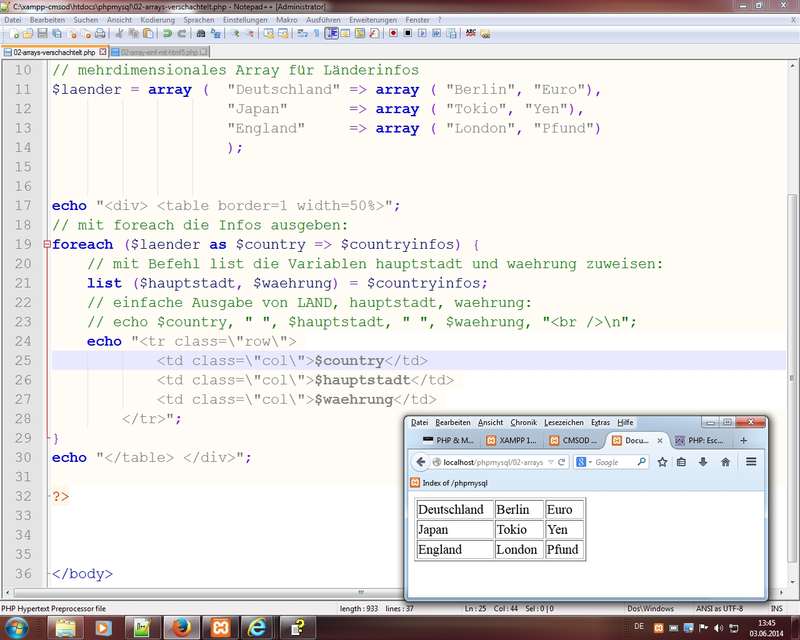This screenshot has width=800, height=640.
Task: Go to Firefox home page icon
Action: pos(725,462)
